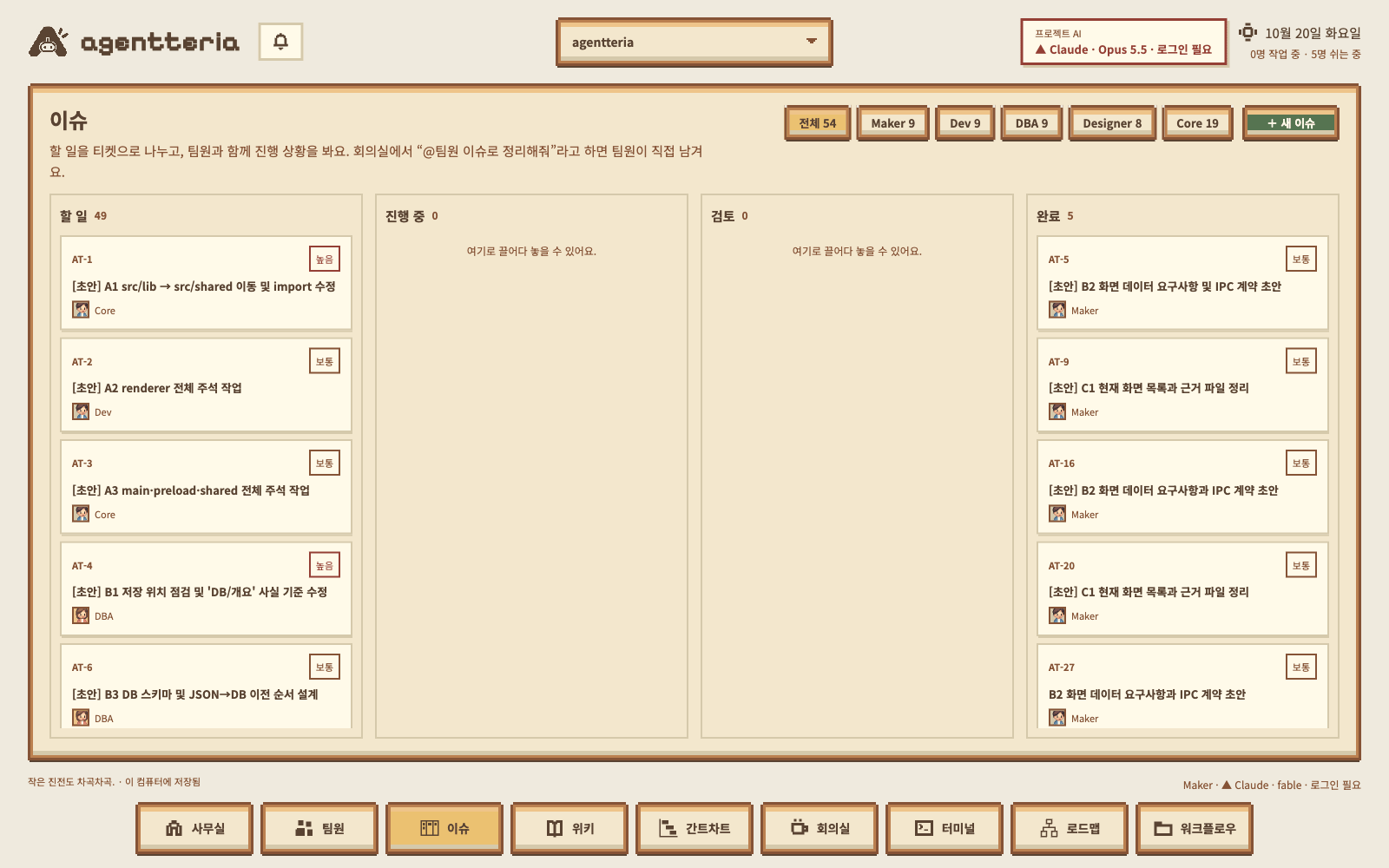Viewport: 1389px width, 868px height.
Task: Click the 할 일 49 column header
Action: (83, 215)
